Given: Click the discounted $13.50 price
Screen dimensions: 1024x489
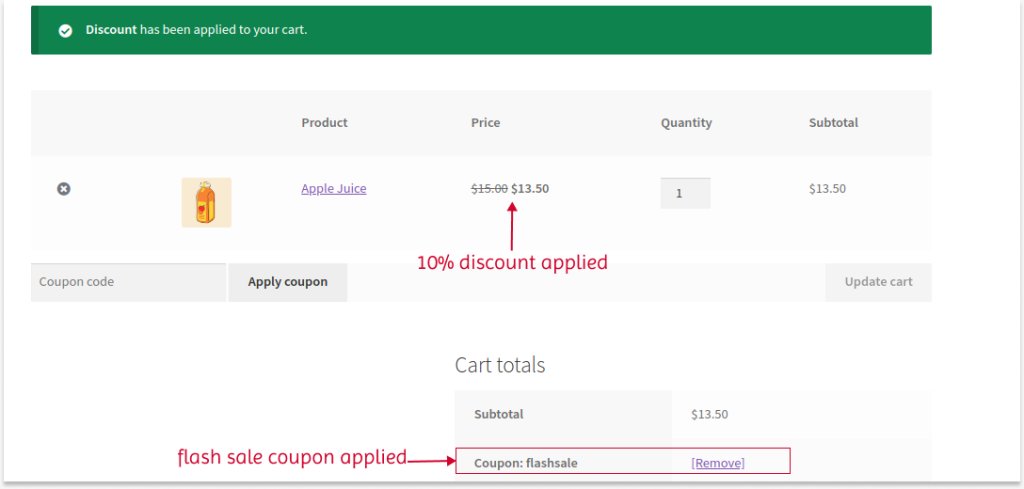Looking at the screenshot, I should pos(530,189).
